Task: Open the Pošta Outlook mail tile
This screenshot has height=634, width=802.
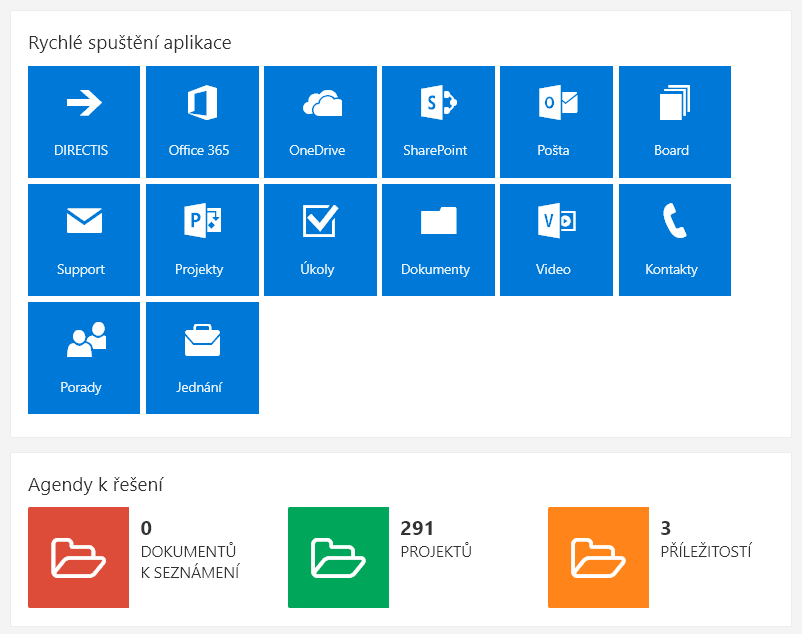Action: 556,122
